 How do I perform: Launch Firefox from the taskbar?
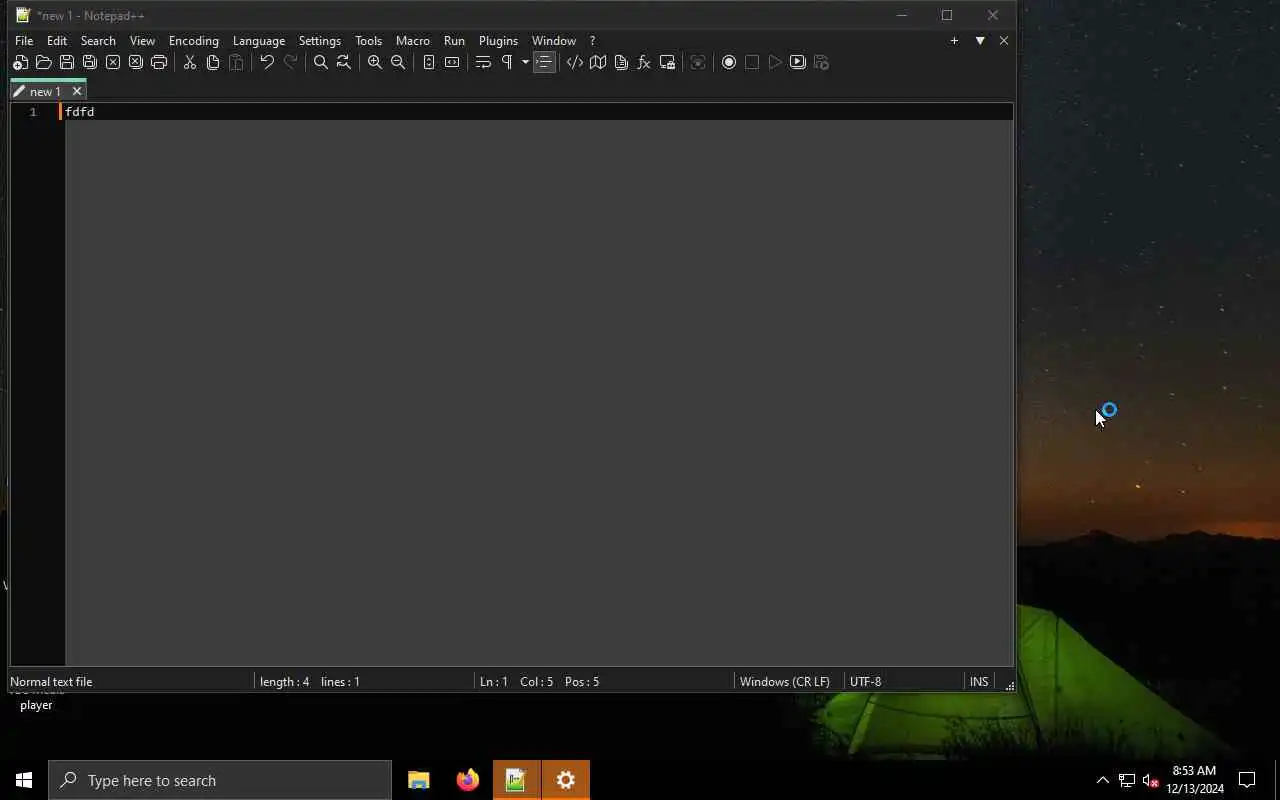tap(467, 780)
